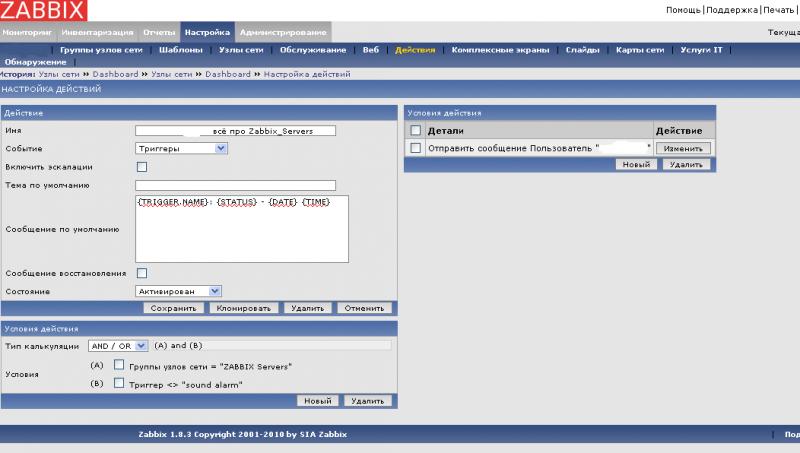Click the ZABBIX logo

[x=43, y=10]
